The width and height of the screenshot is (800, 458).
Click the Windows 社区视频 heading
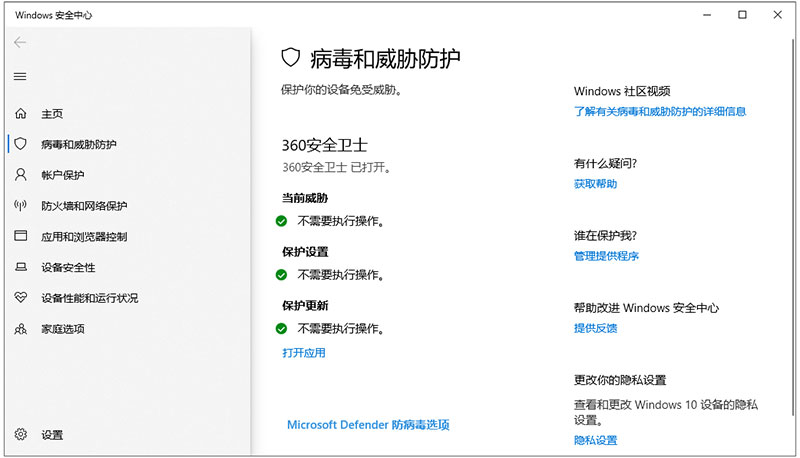pos(622,91)
